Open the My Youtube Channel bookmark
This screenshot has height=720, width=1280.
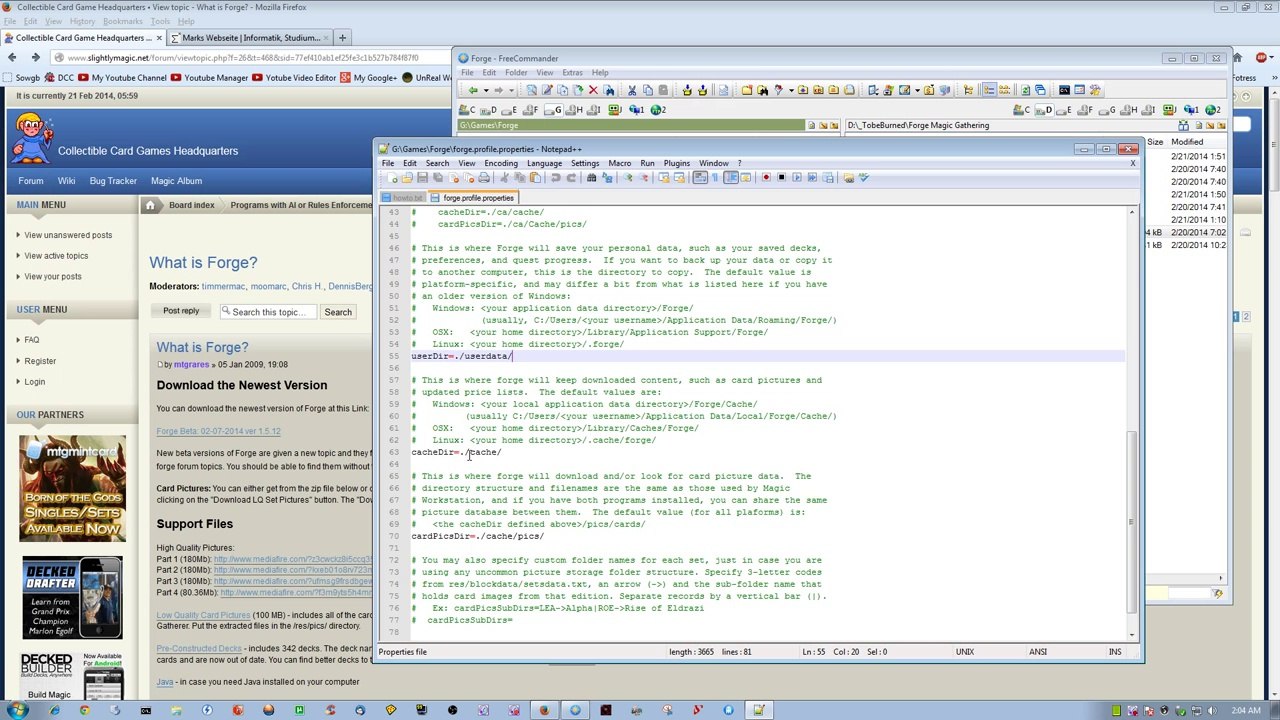[122, 78]
